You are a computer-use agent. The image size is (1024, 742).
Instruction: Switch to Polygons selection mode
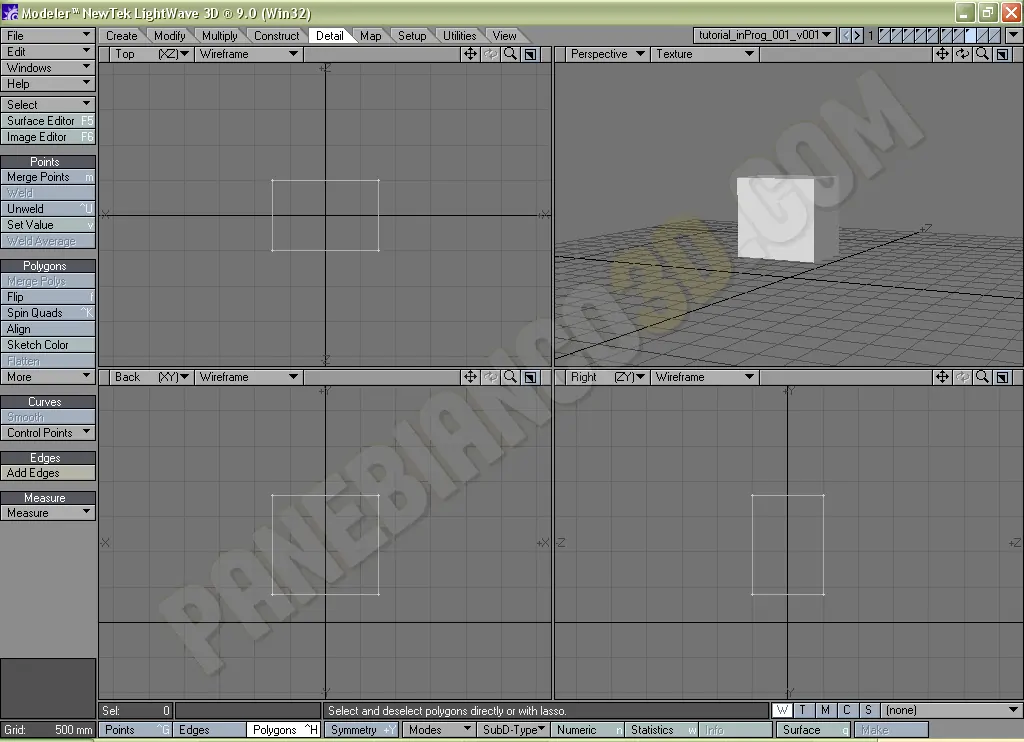tap(283, 730)
